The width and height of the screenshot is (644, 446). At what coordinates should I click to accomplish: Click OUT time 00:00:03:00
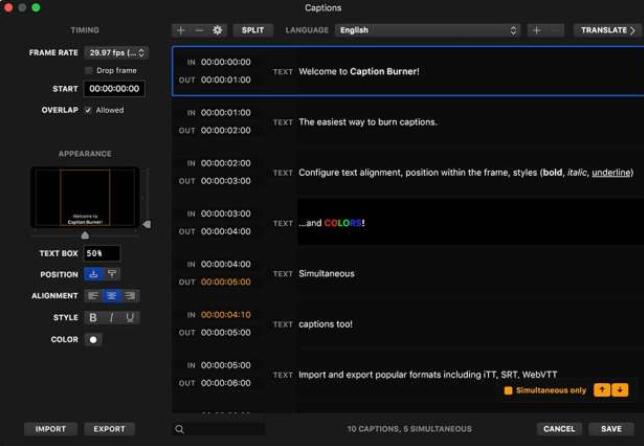click(226, 181)
